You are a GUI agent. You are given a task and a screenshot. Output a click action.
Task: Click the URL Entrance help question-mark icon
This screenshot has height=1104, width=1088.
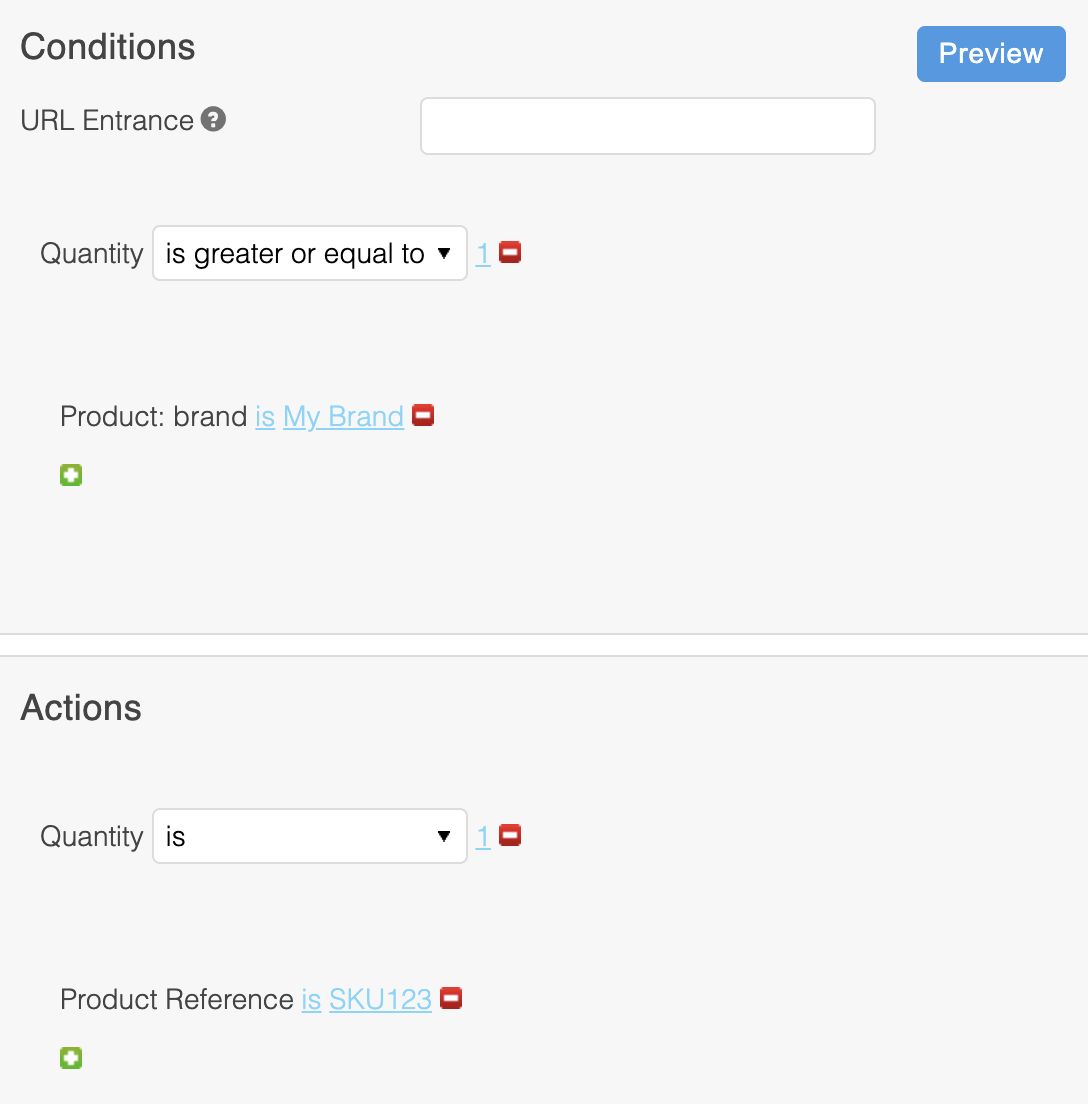point(213,120)
